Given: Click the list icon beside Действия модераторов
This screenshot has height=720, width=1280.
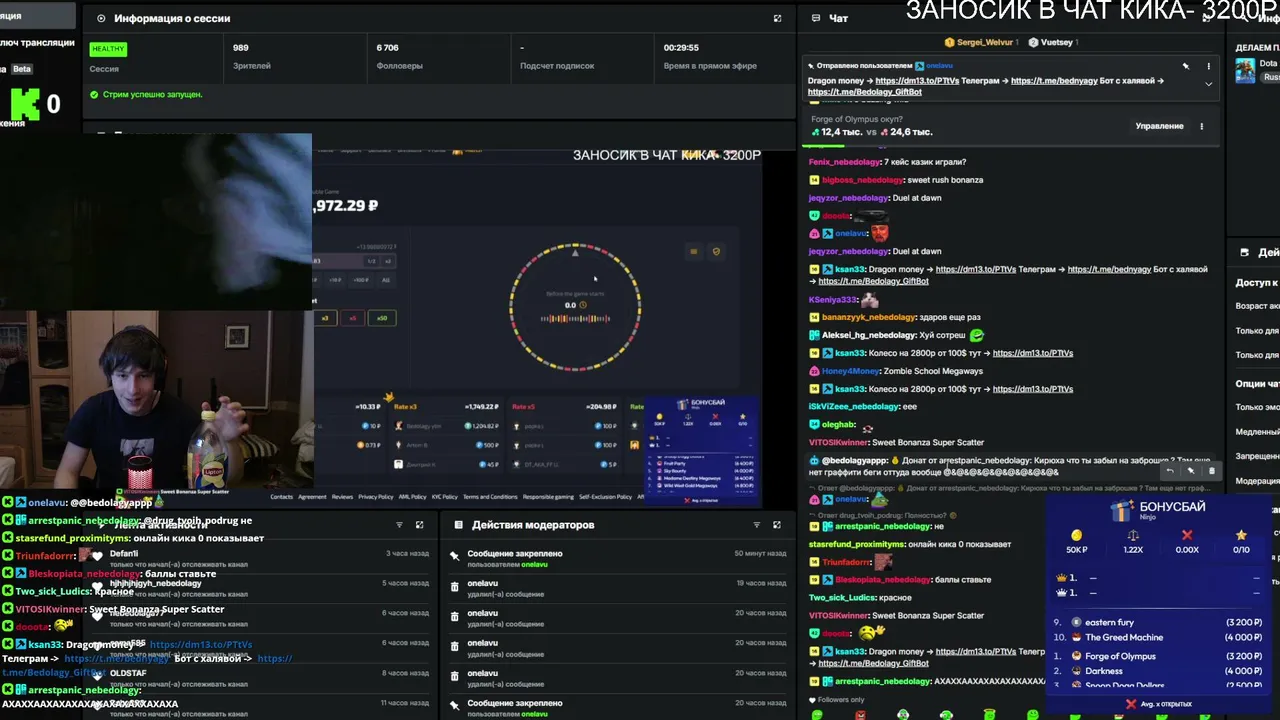Looking at the screenshot, I should 458,525.
